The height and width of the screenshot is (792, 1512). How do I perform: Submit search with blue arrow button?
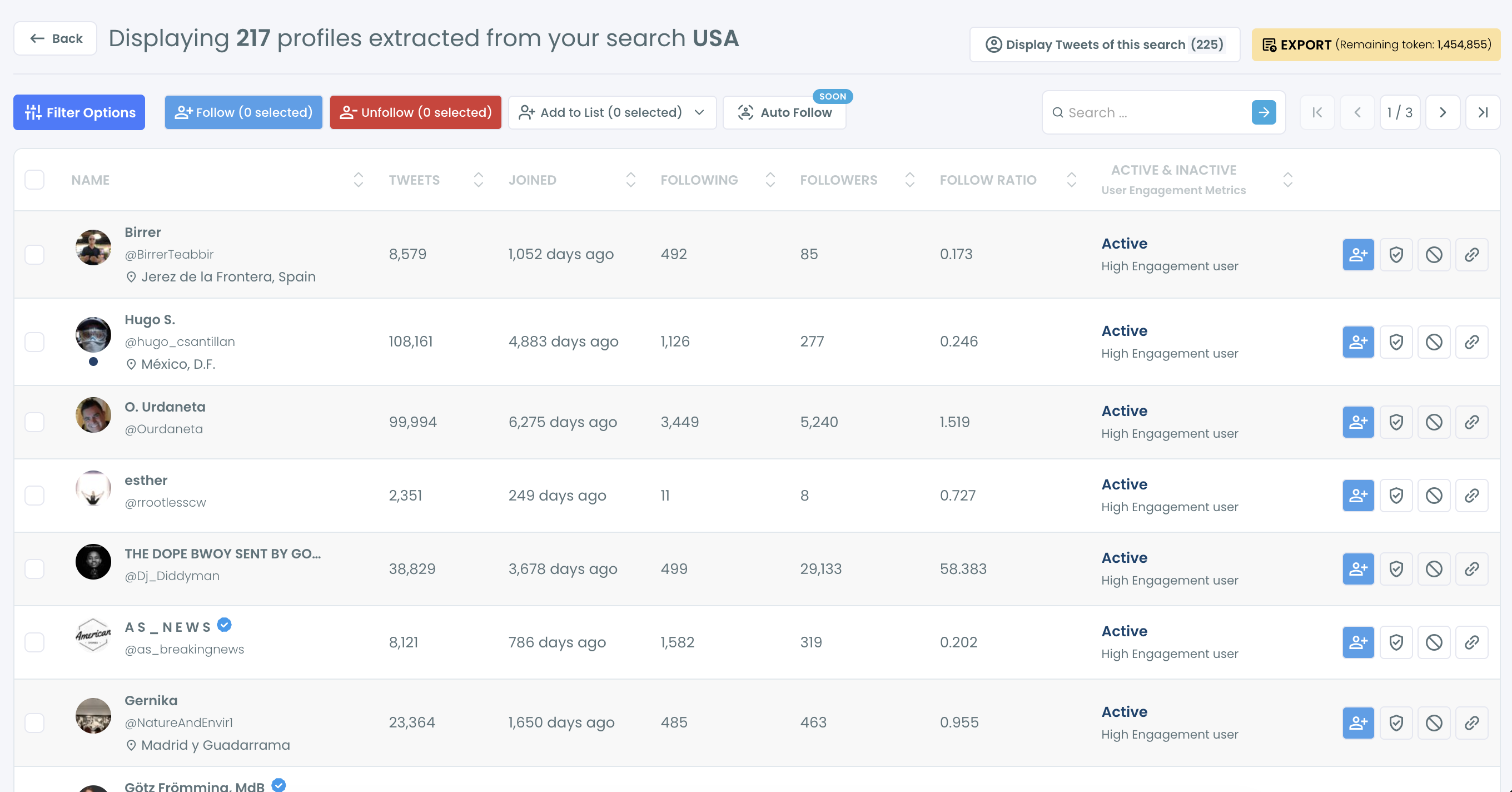tap(1264, 112)
